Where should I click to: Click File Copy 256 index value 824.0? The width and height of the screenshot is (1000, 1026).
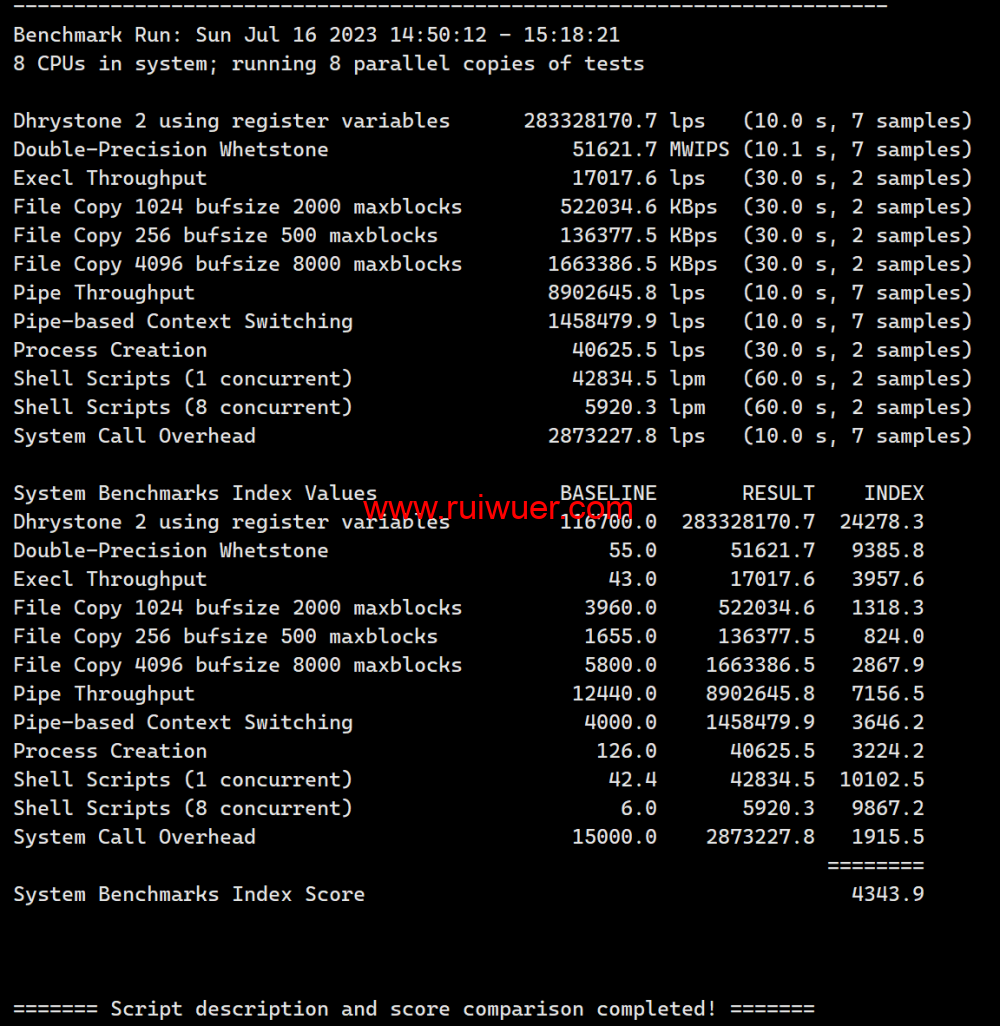(x=893, y=636)
